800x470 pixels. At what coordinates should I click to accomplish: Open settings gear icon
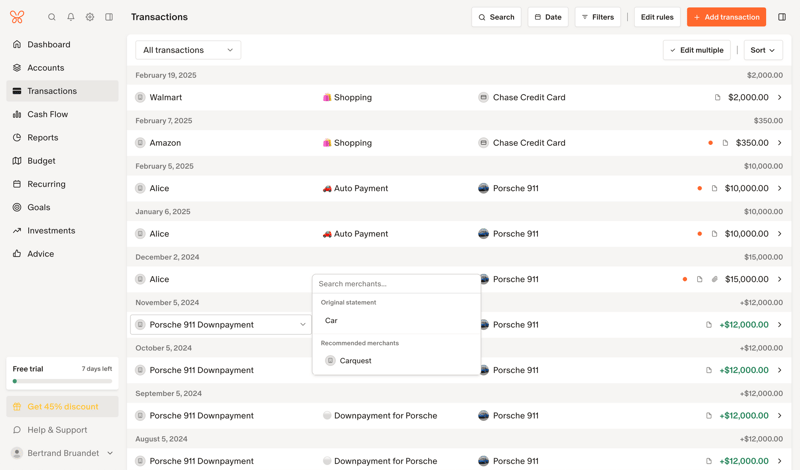[90, 17]
